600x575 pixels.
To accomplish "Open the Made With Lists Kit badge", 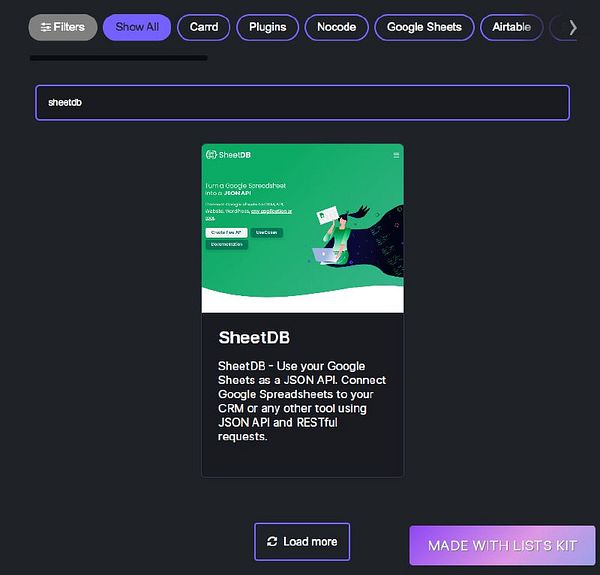I will (502, 545).
